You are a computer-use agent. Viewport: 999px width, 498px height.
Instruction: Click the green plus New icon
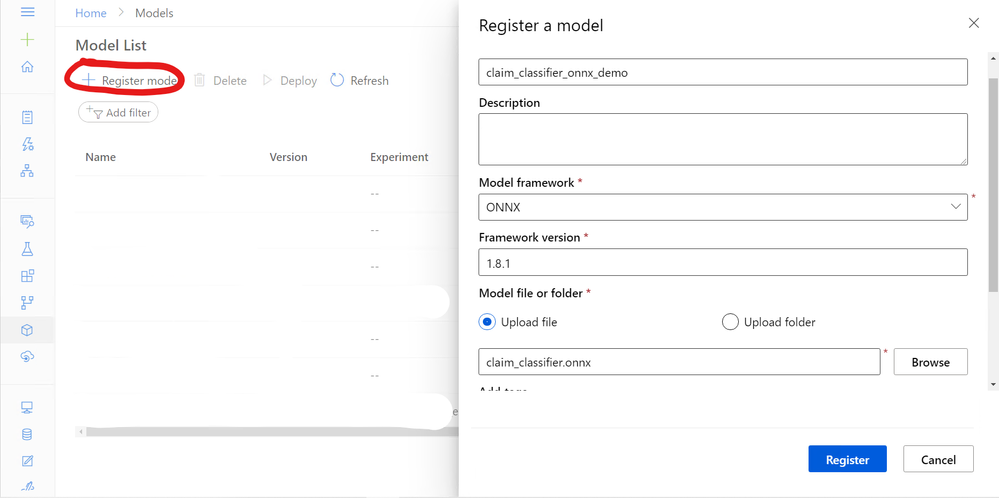(27, 40)
